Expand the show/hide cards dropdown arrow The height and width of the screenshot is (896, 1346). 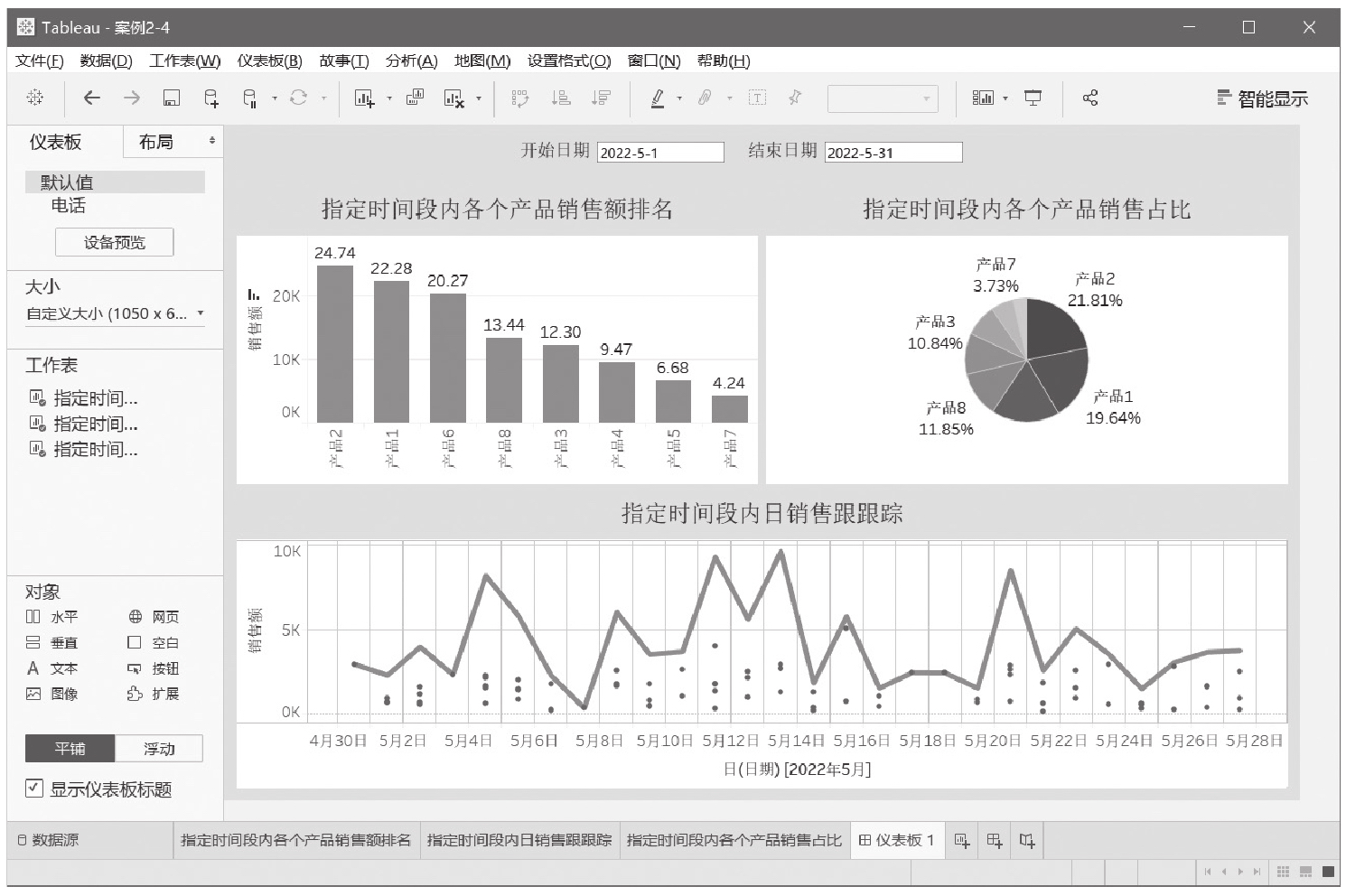(x=1005, y=98)
